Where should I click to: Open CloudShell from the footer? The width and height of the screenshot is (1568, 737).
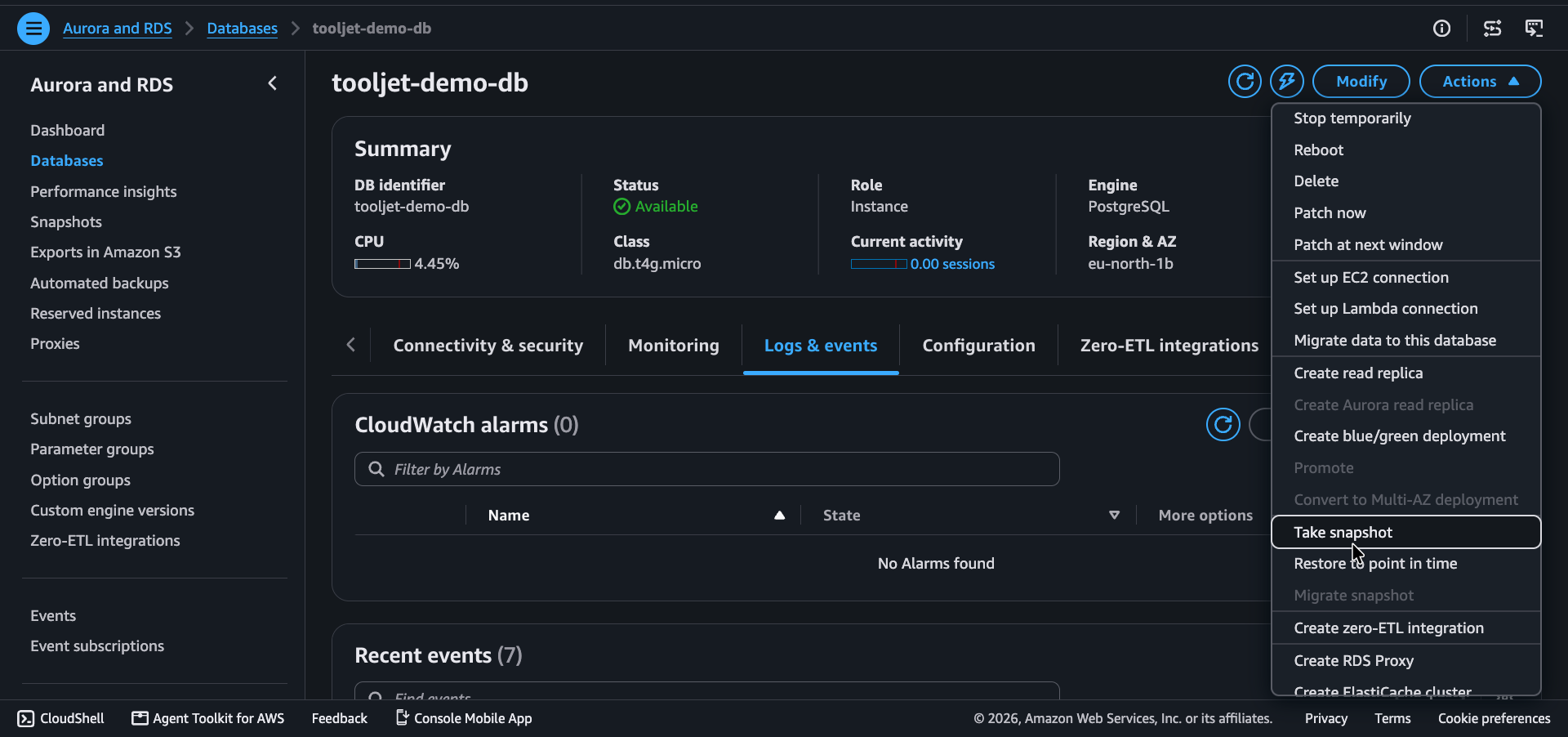tap(61, 718)
